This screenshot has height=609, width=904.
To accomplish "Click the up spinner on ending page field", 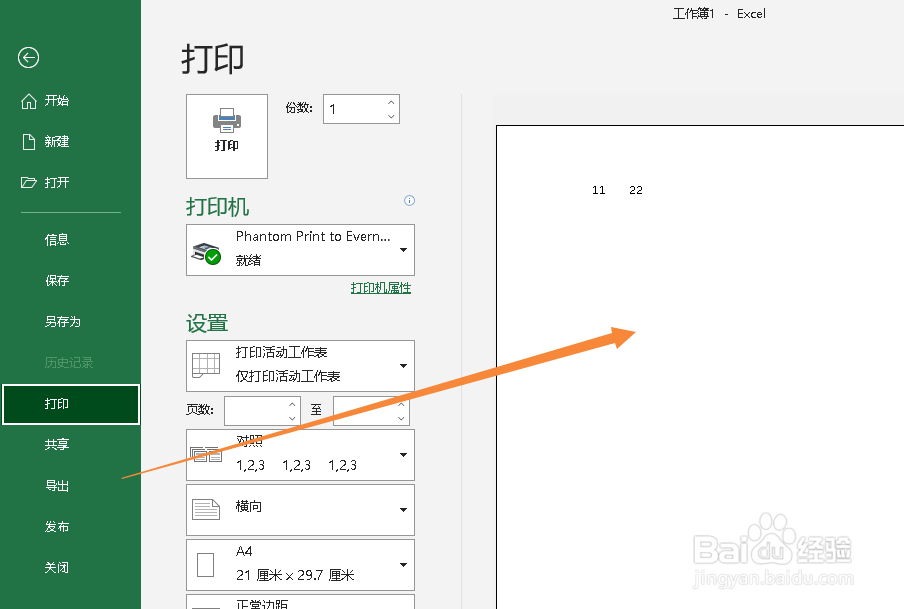I will coord(403,404).
